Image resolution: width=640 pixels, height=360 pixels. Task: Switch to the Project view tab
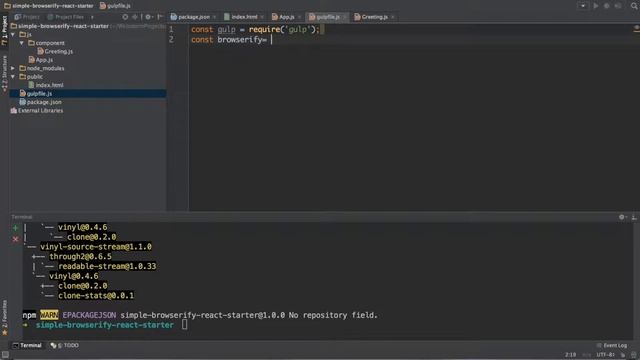(27, 17)
